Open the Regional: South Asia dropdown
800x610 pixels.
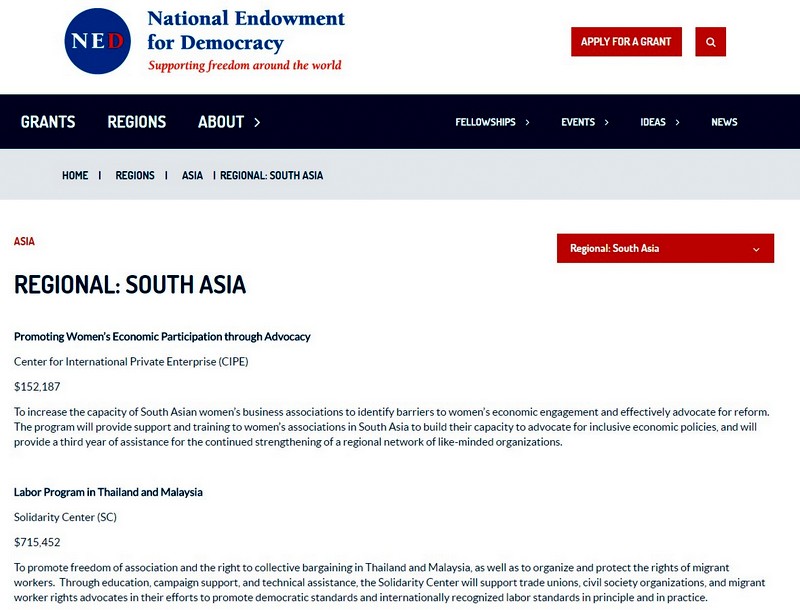665,248
